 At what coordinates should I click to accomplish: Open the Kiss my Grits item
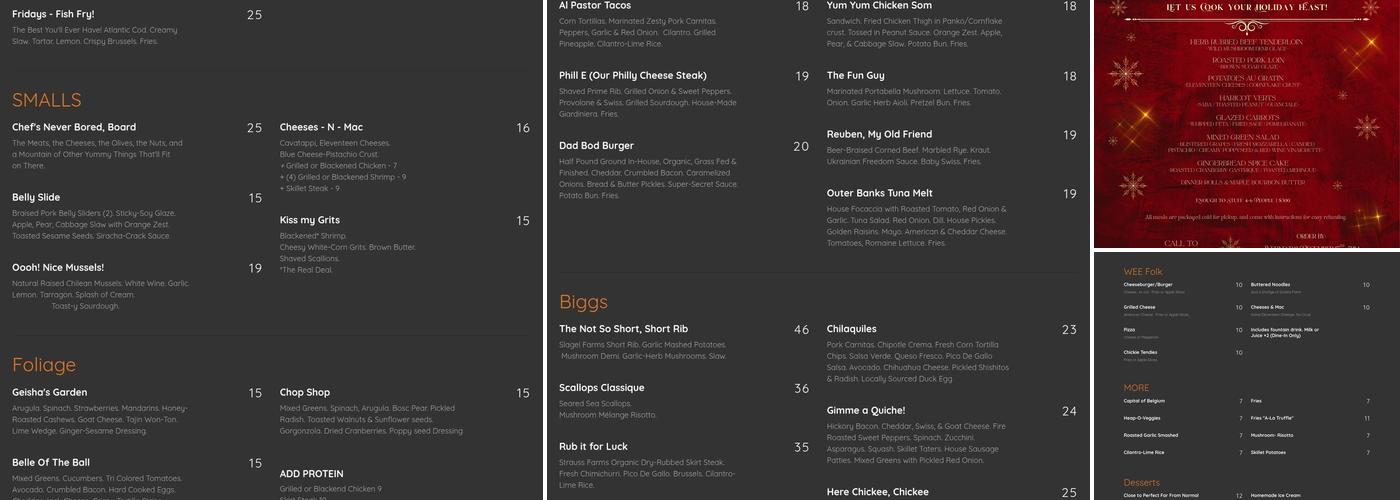click(310, 220)
